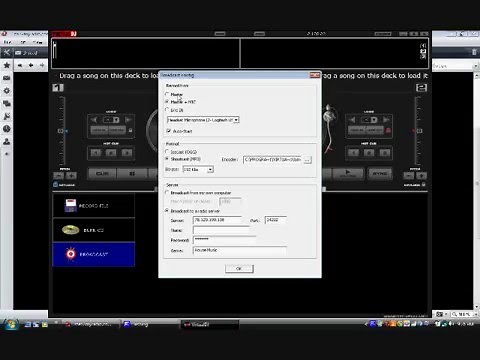Select the Line In radio option
This screenshot has height=360, width=480.
tap(168, 110)
